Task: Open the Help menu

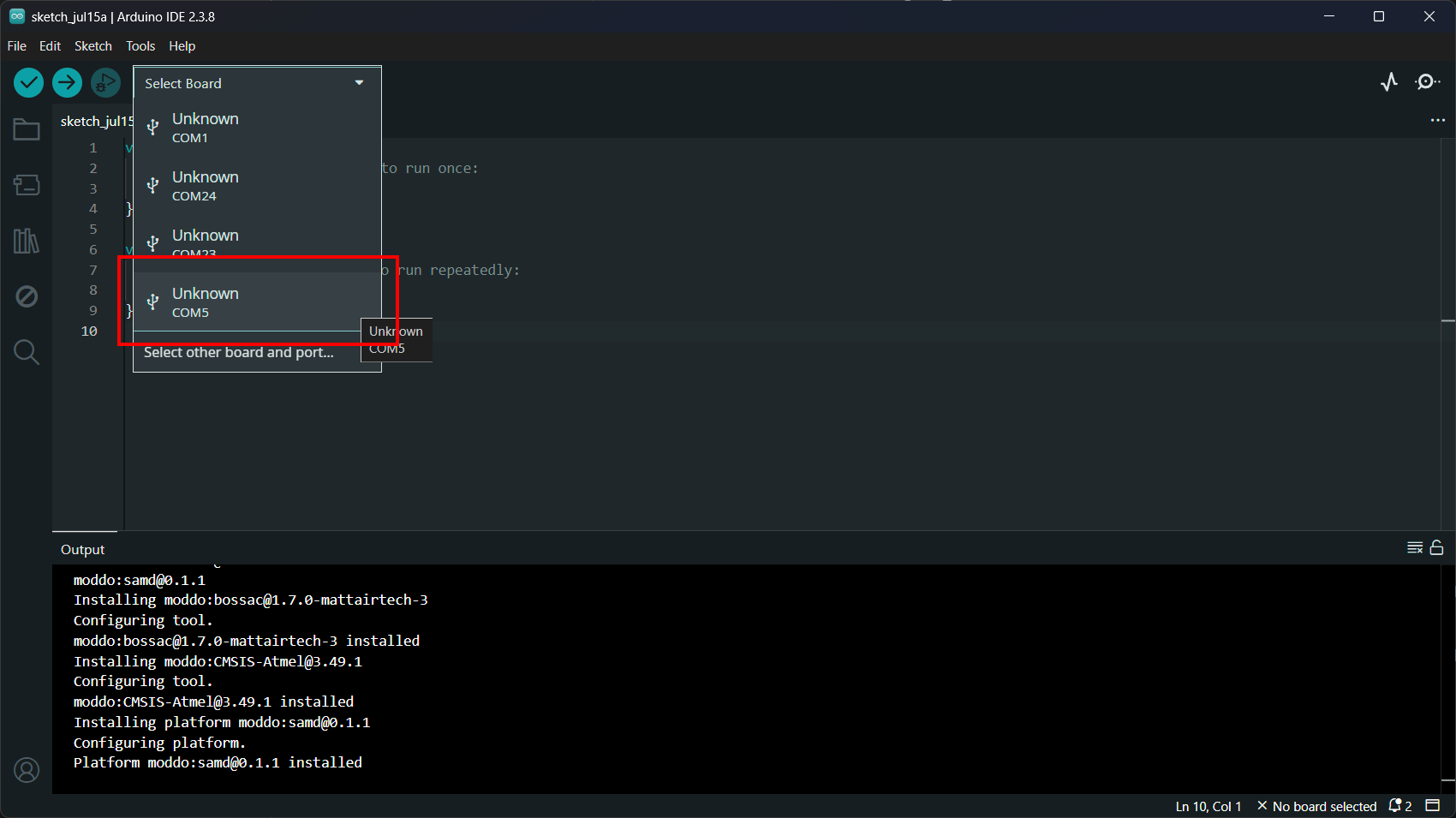Action: [x=182, y=46]
